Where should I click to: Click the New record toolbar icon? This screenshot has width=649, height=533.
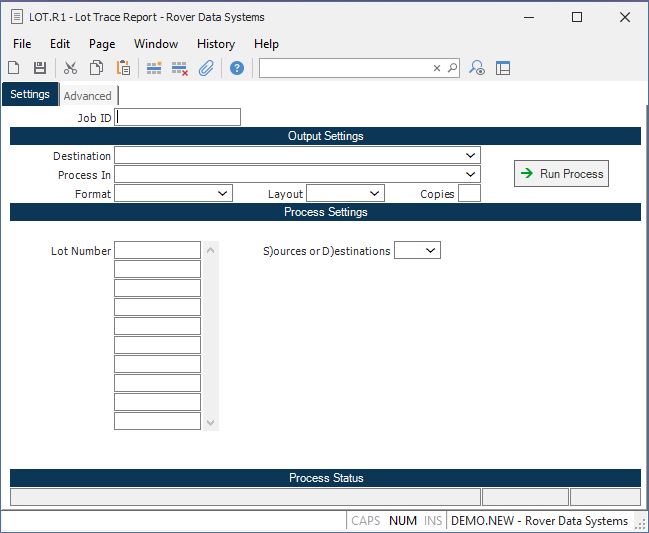tap(14, 68)
